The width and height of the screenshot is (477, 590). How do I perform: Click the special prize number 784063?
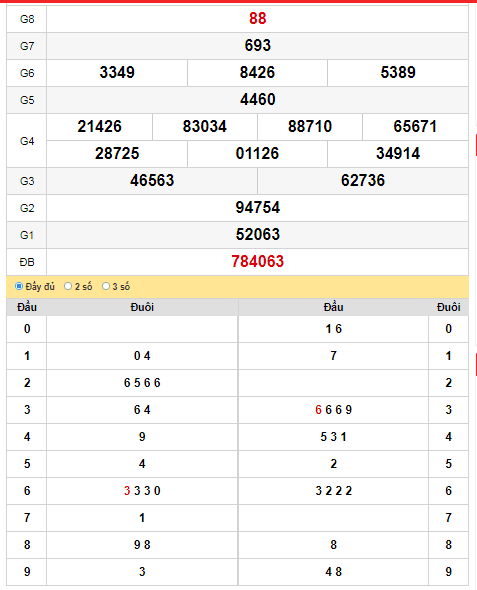258,262
